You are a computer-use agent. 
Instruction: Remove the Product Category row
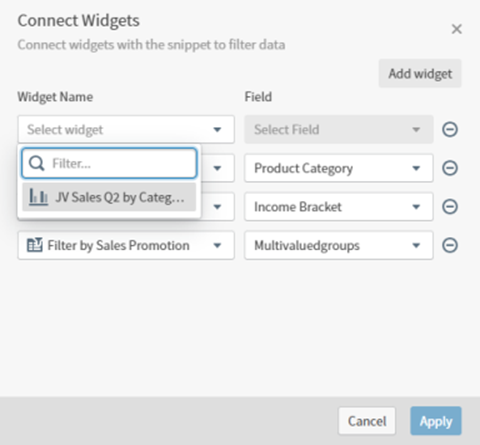click(450, 168)
